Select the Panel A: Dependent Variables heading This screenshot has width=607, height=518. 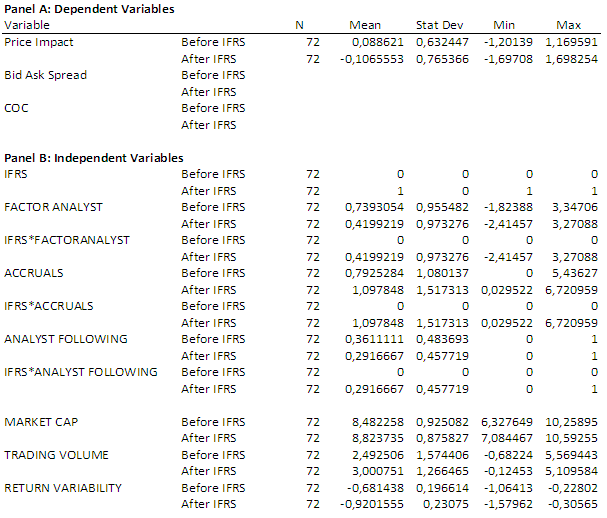coord(89,9)
